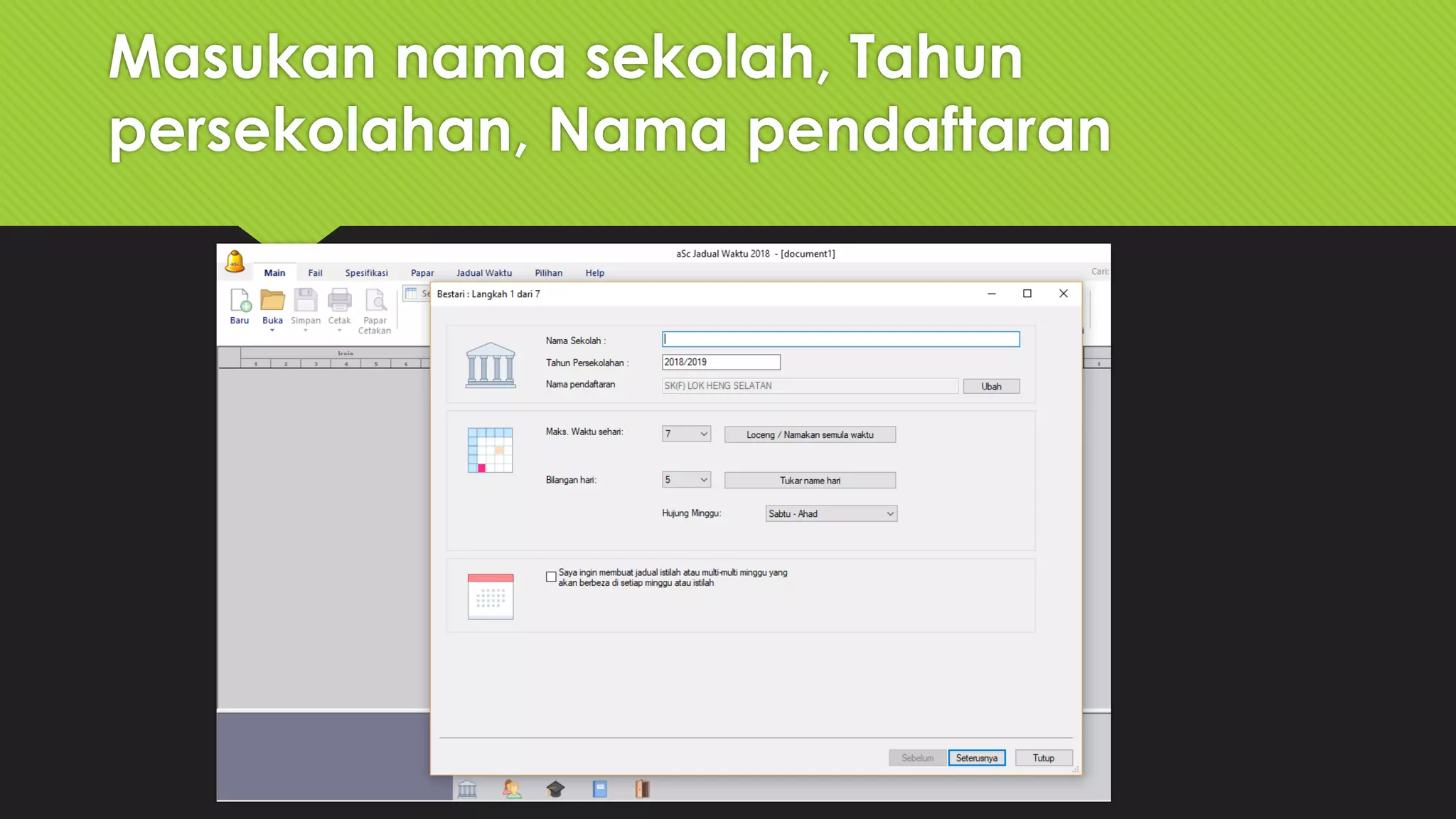
Task: Click the Tahun Persekolahan field
Action: [x=721, y=362]
